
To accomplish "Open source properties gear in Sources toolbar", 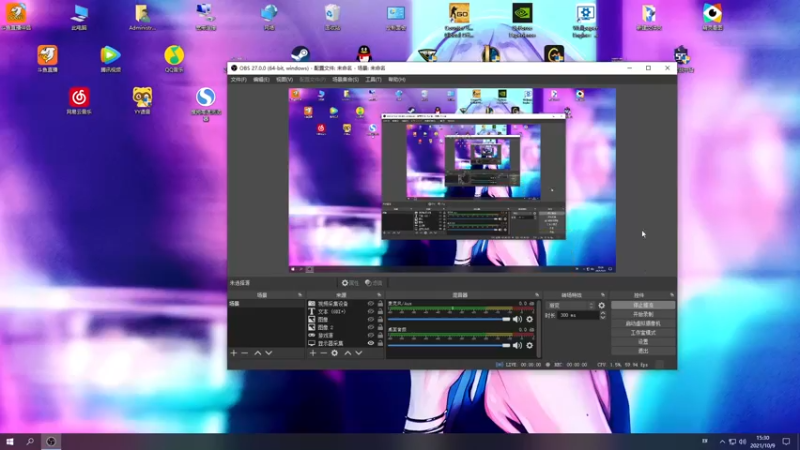I will tap(335, 353).
